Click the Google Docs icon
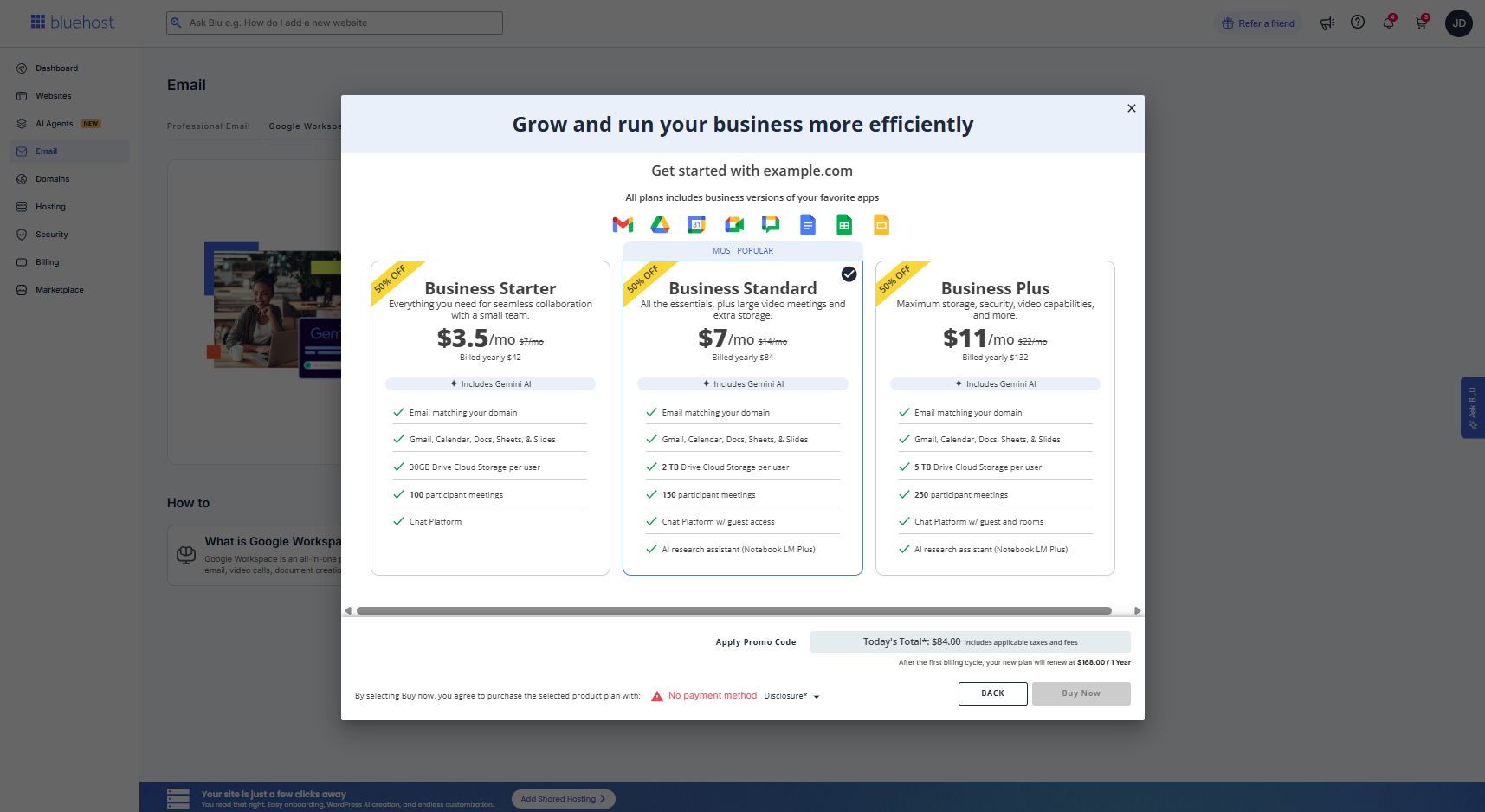 point(808,225)
